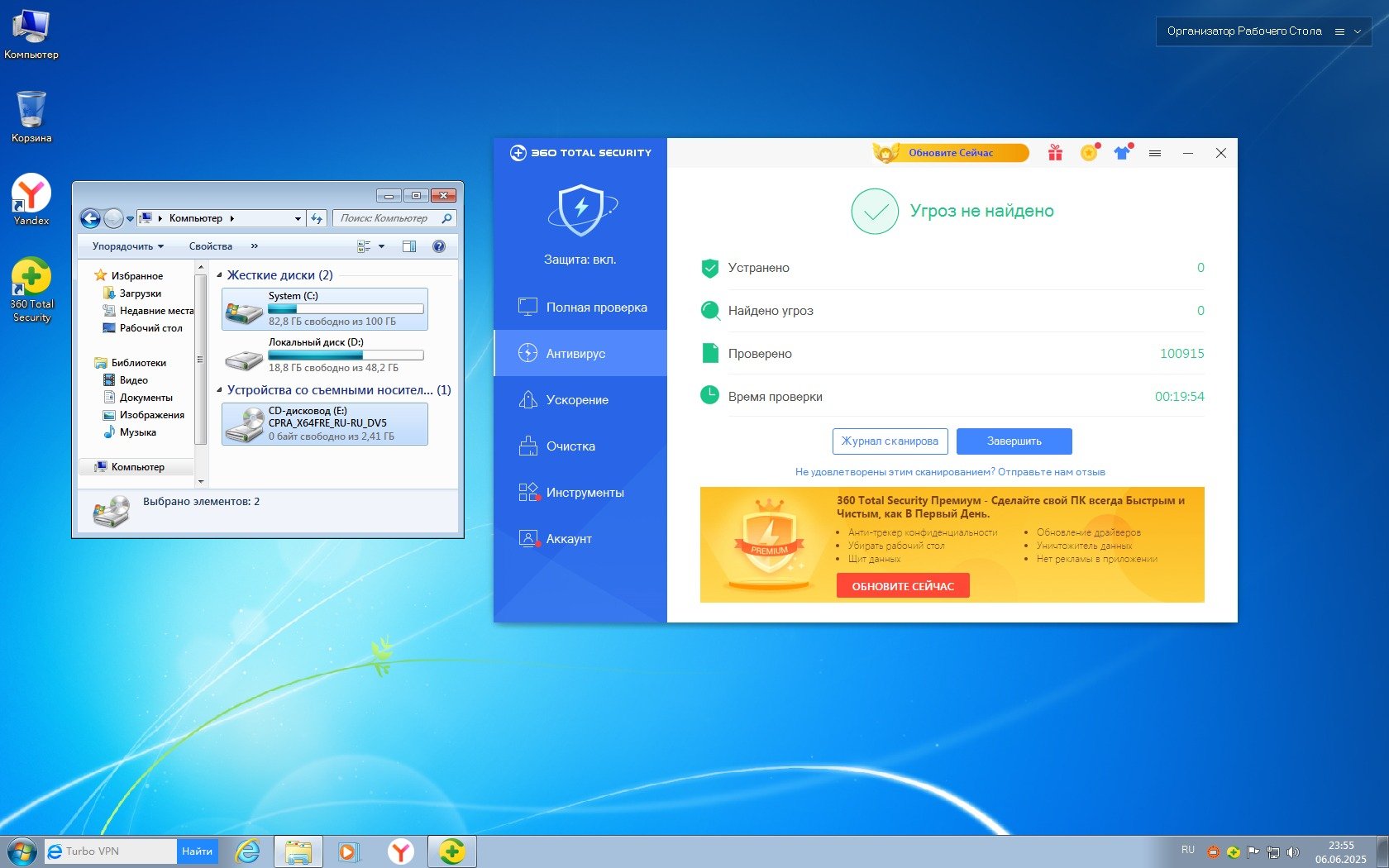Open Full Check (Полная проверка) section
Image resolution: width=1389 pixels, height=868 pixels.
(580, 308)
